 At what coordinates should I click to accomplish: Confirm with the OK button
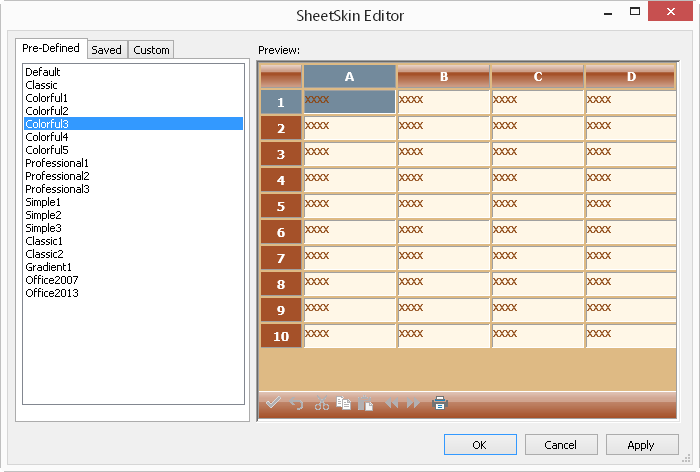click(x=480, y=445)
